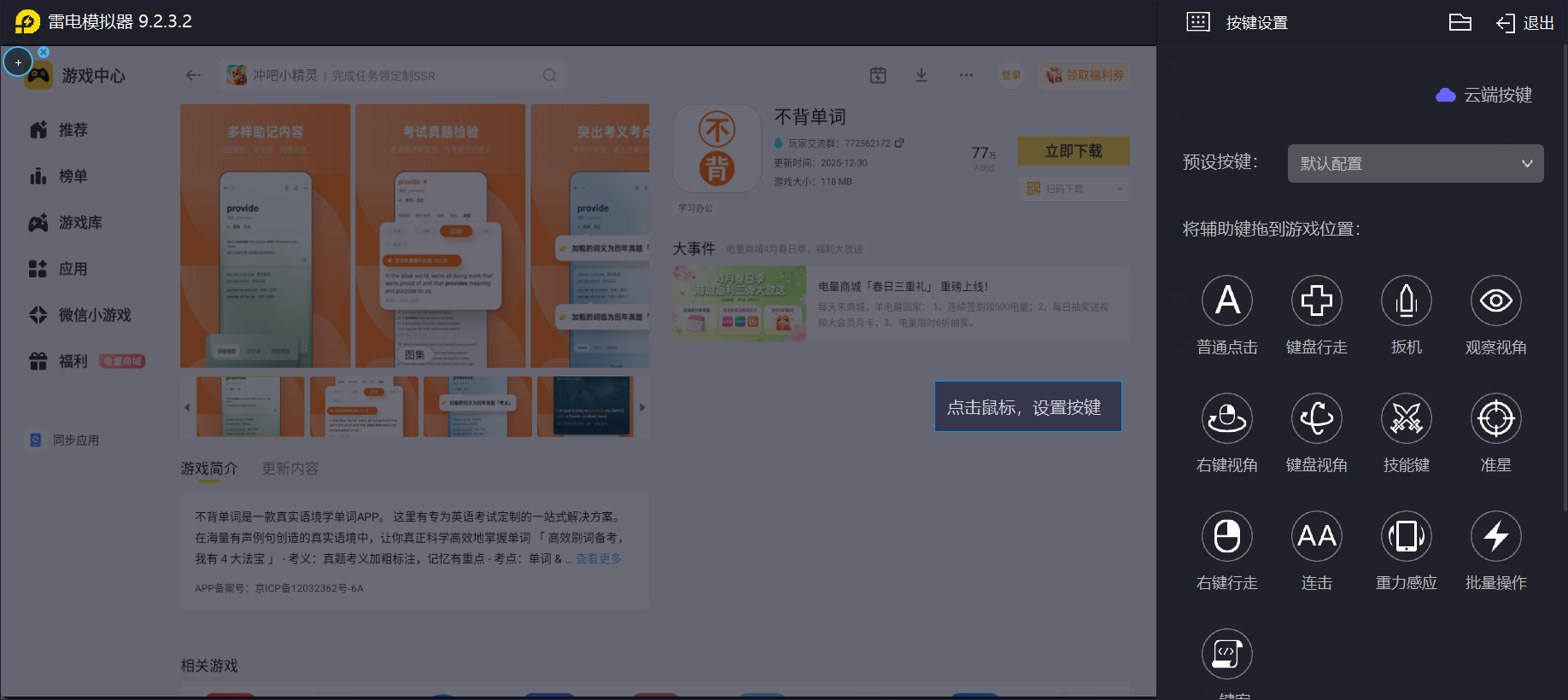Open 福利 in the sidebar
This screenshot has width=1568, height=700.
[59, 361]
